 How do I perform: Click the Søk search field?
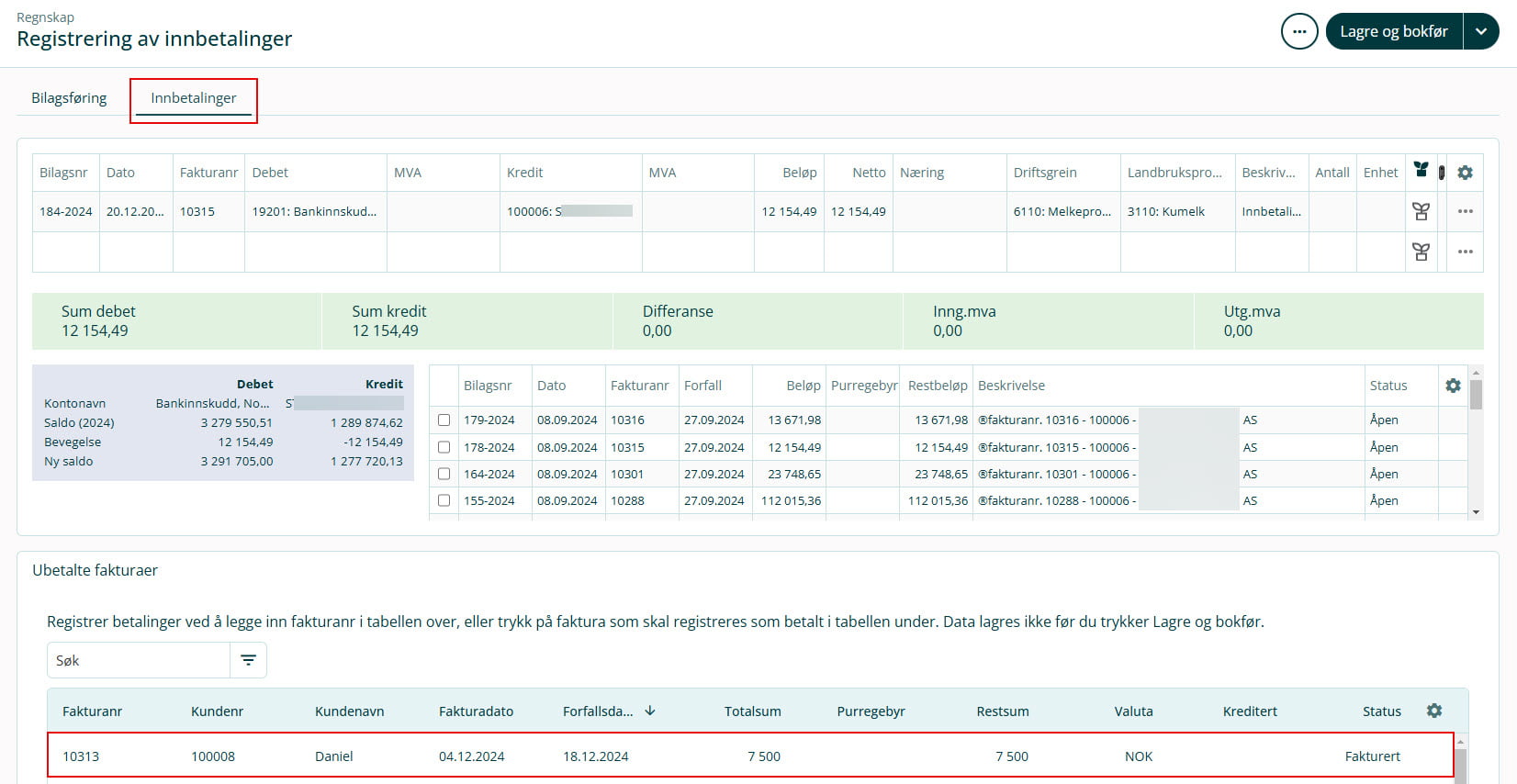pyautogui.click(x=138, y=660)
